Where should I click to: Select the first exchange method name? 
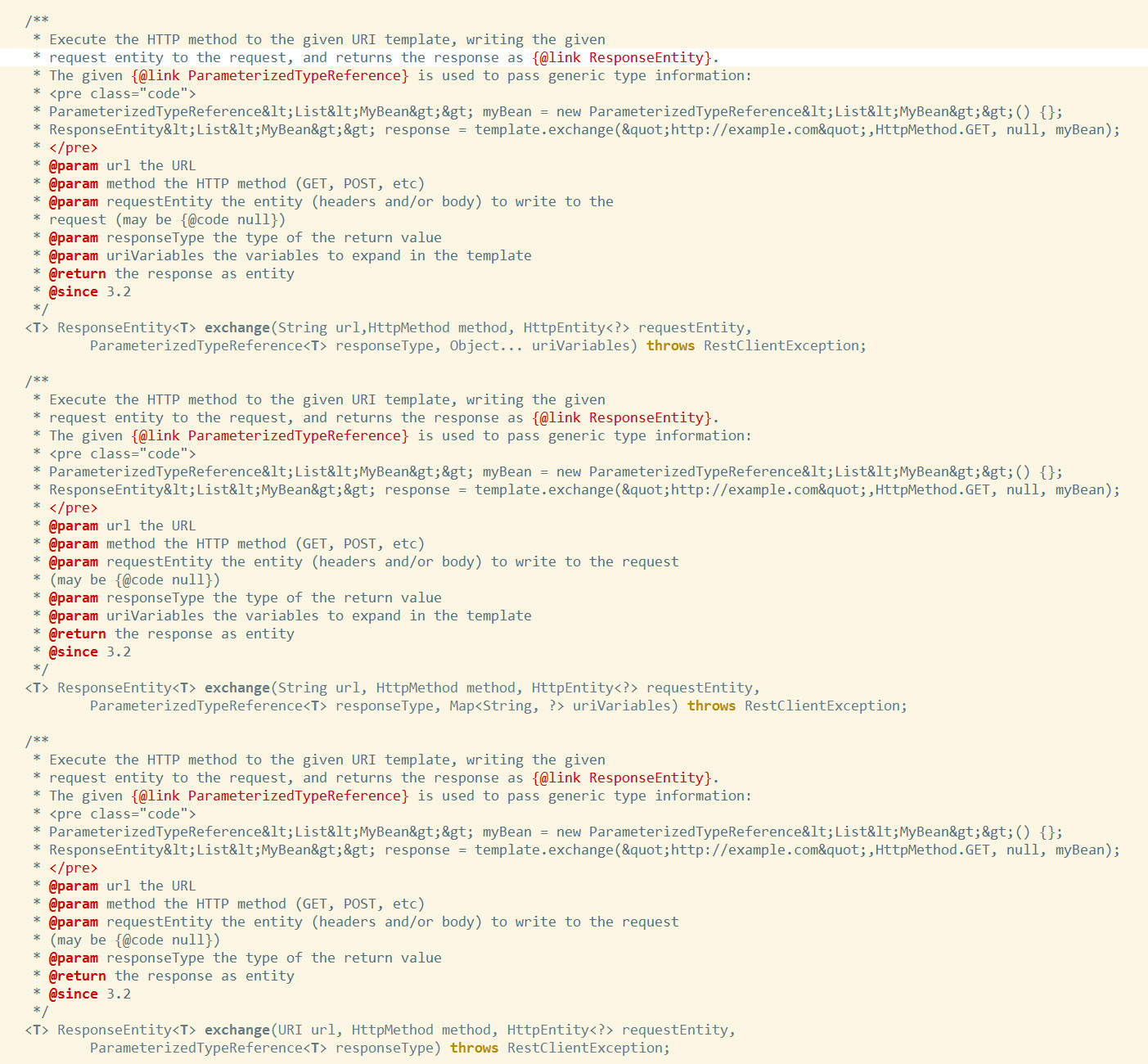click(x=237, y=327)
